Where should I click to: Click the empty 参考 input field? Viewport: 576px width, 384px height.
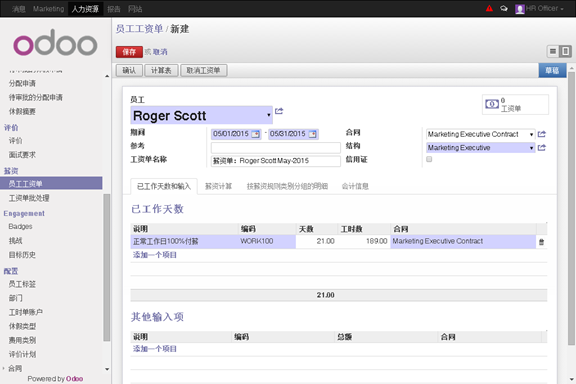coord(276,148)
